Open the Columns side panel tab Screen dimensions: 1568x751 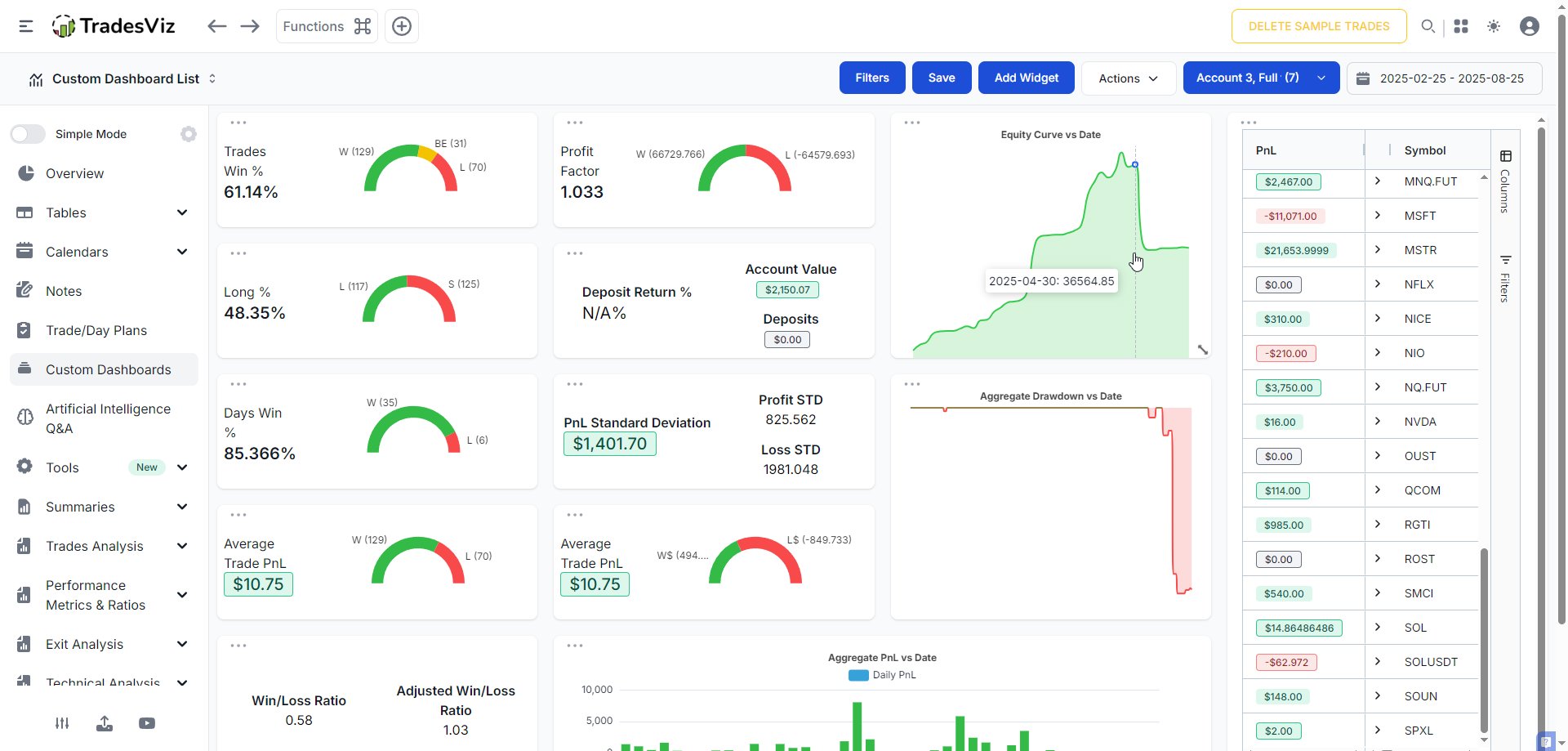point(1505,181)
